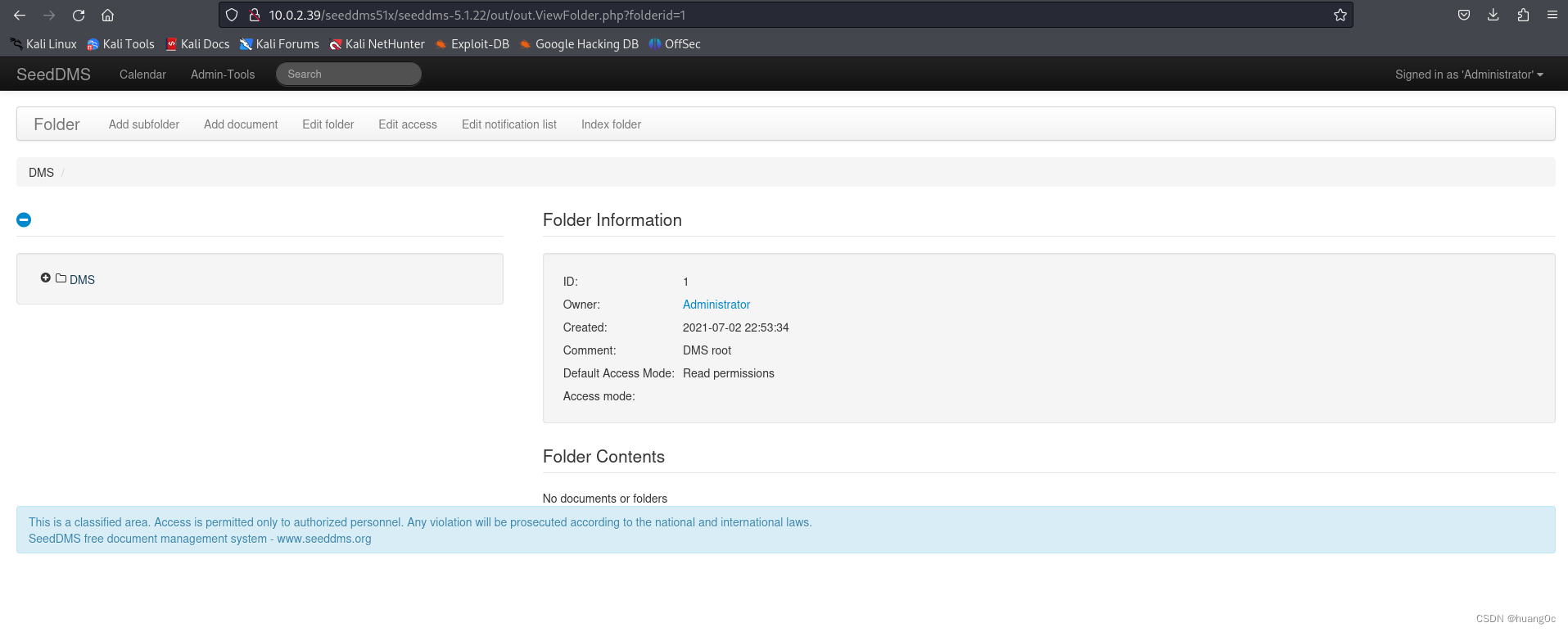The width and height of the screenshot is (1568, 632).
Task: Open Edit notification list
Action: pos(509,124)
